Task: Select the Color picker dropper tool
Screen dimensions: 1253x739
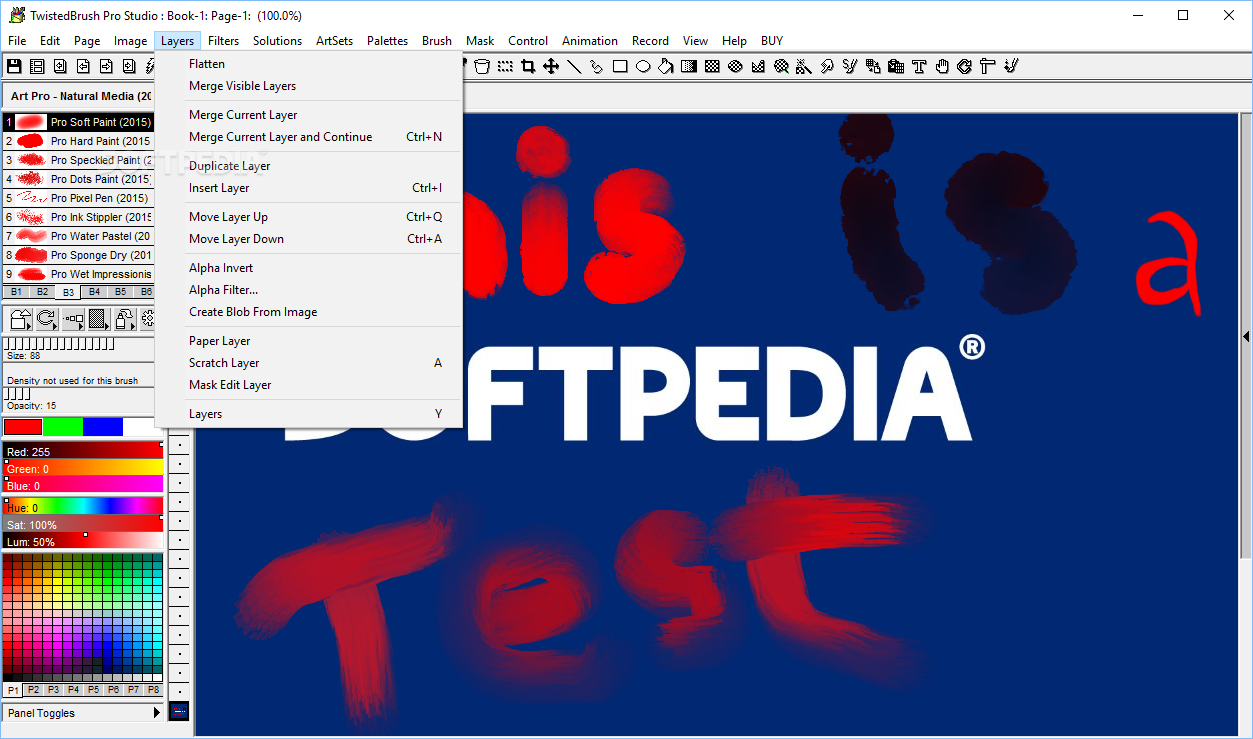Action: tap(596, 66)
